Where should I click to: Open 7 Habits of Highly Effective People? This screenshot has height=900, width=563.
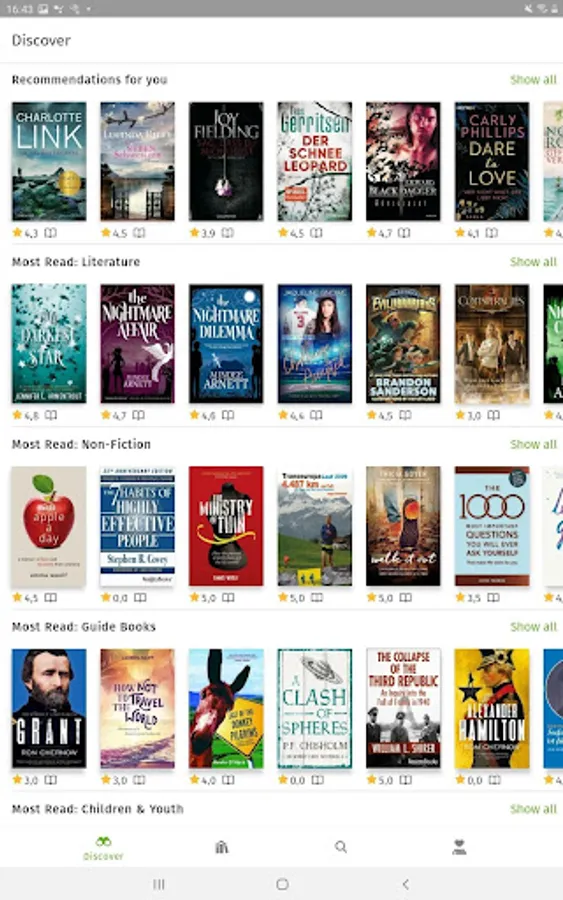coord(137,526)
